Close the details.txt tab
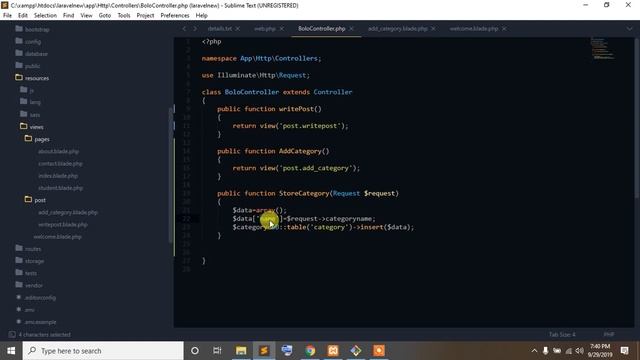 [x=238, y=29]
